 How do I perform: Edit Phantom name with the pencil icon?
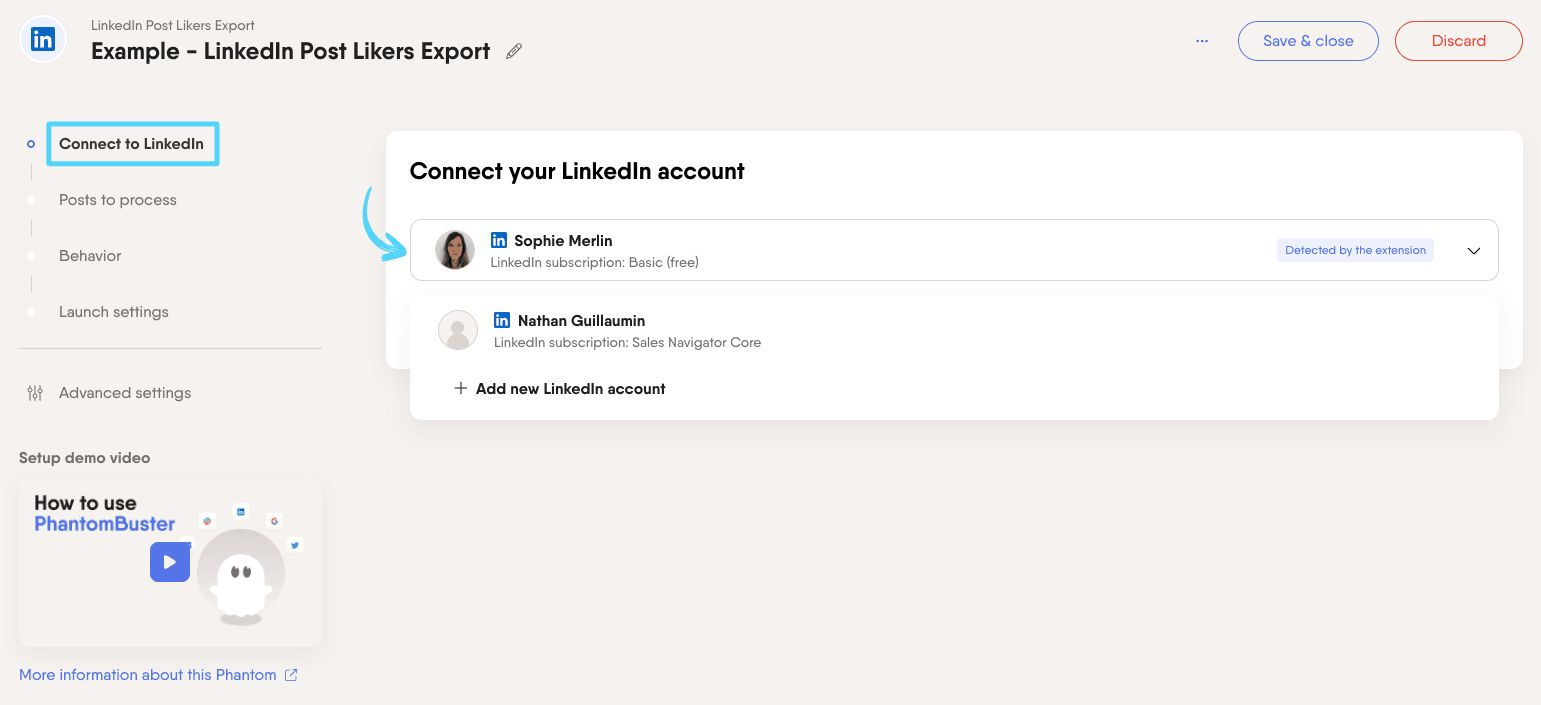(514, 51)
